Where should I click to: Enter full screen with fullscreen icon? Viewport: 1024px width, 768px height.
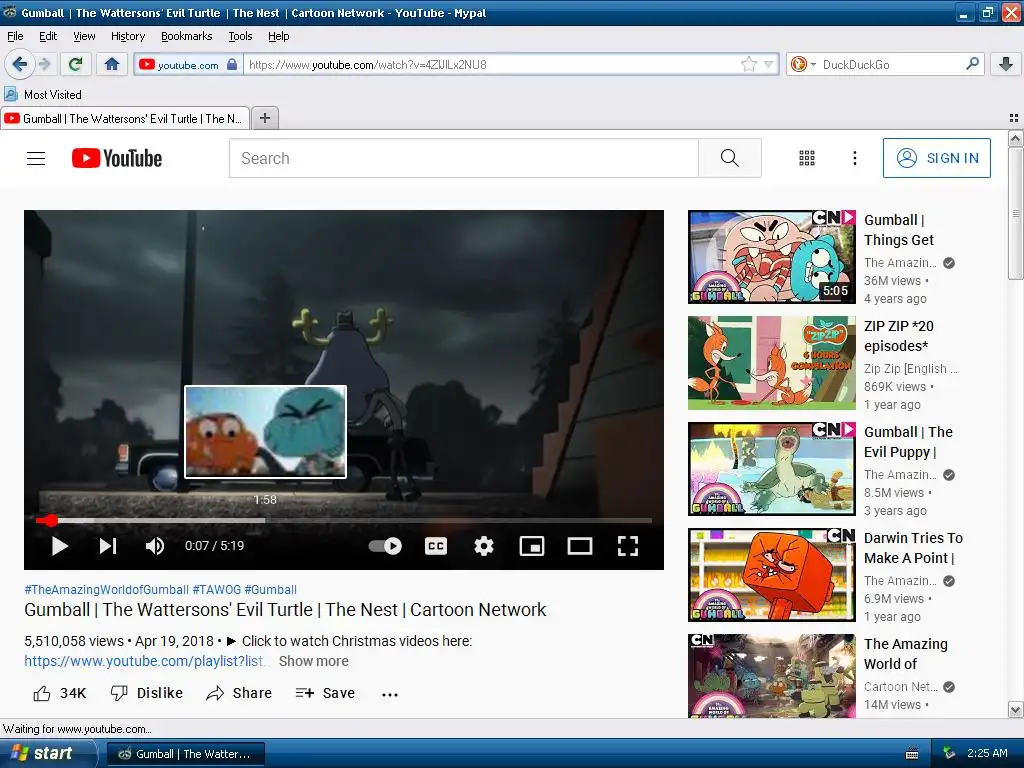point(628,546)
